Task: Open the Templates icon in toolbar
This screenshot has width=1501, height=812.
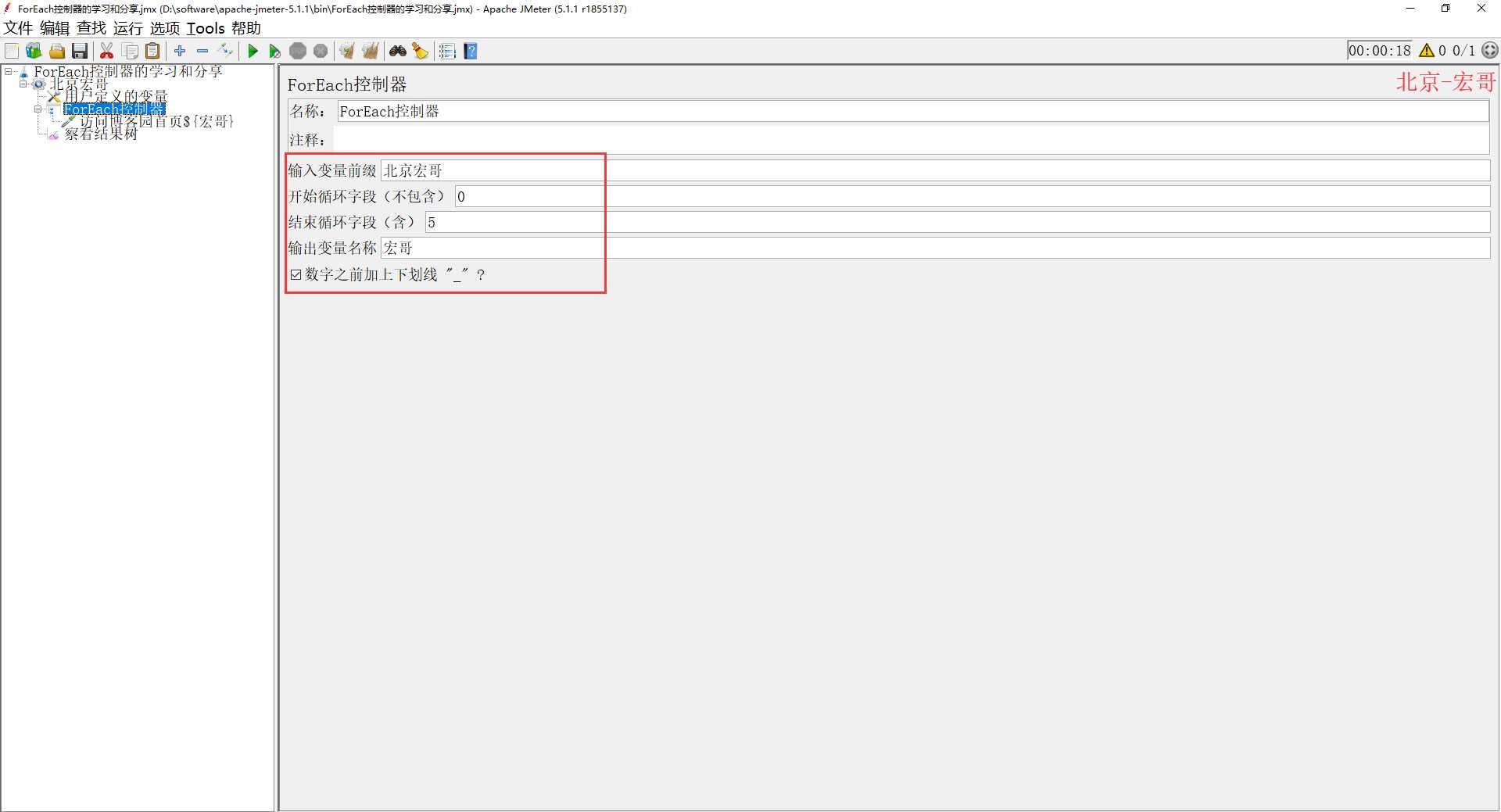Action: pos(34,51)
